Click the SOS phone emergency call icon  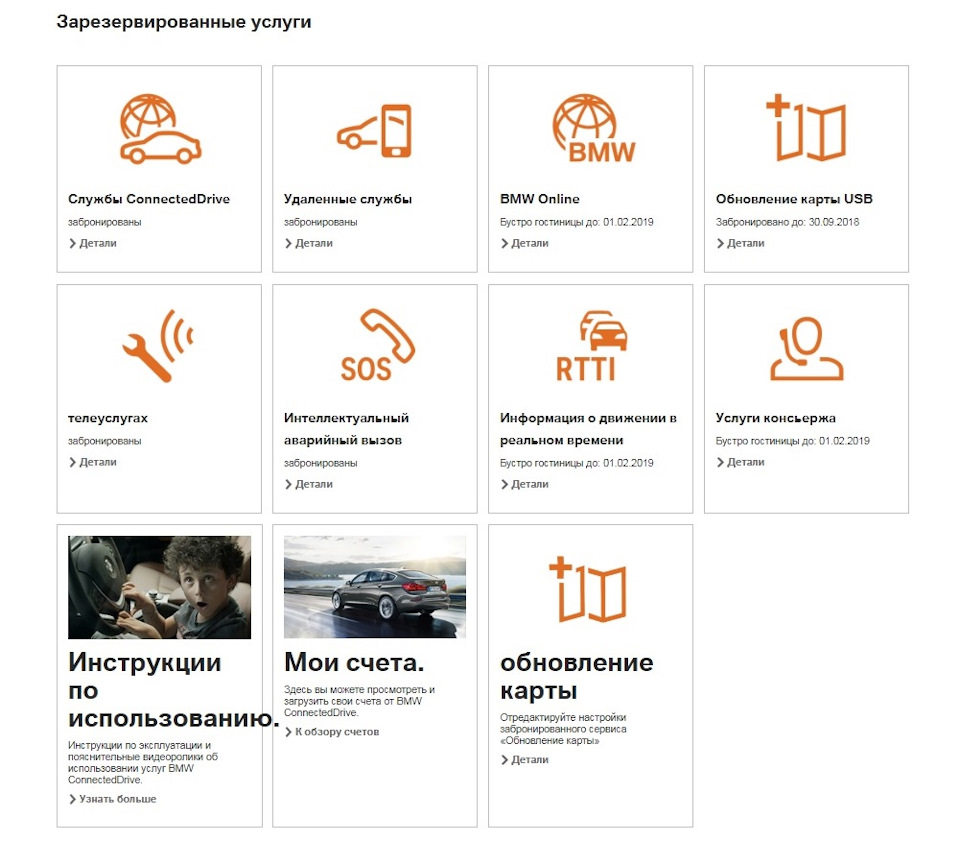coord(377,345)
